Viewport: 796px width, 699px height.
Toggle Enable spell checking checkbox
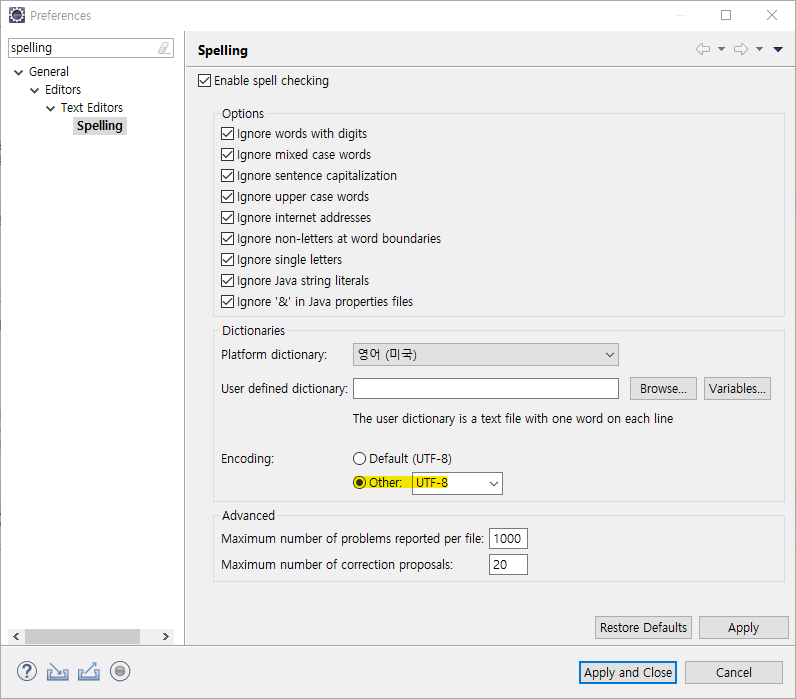point(204,81)
